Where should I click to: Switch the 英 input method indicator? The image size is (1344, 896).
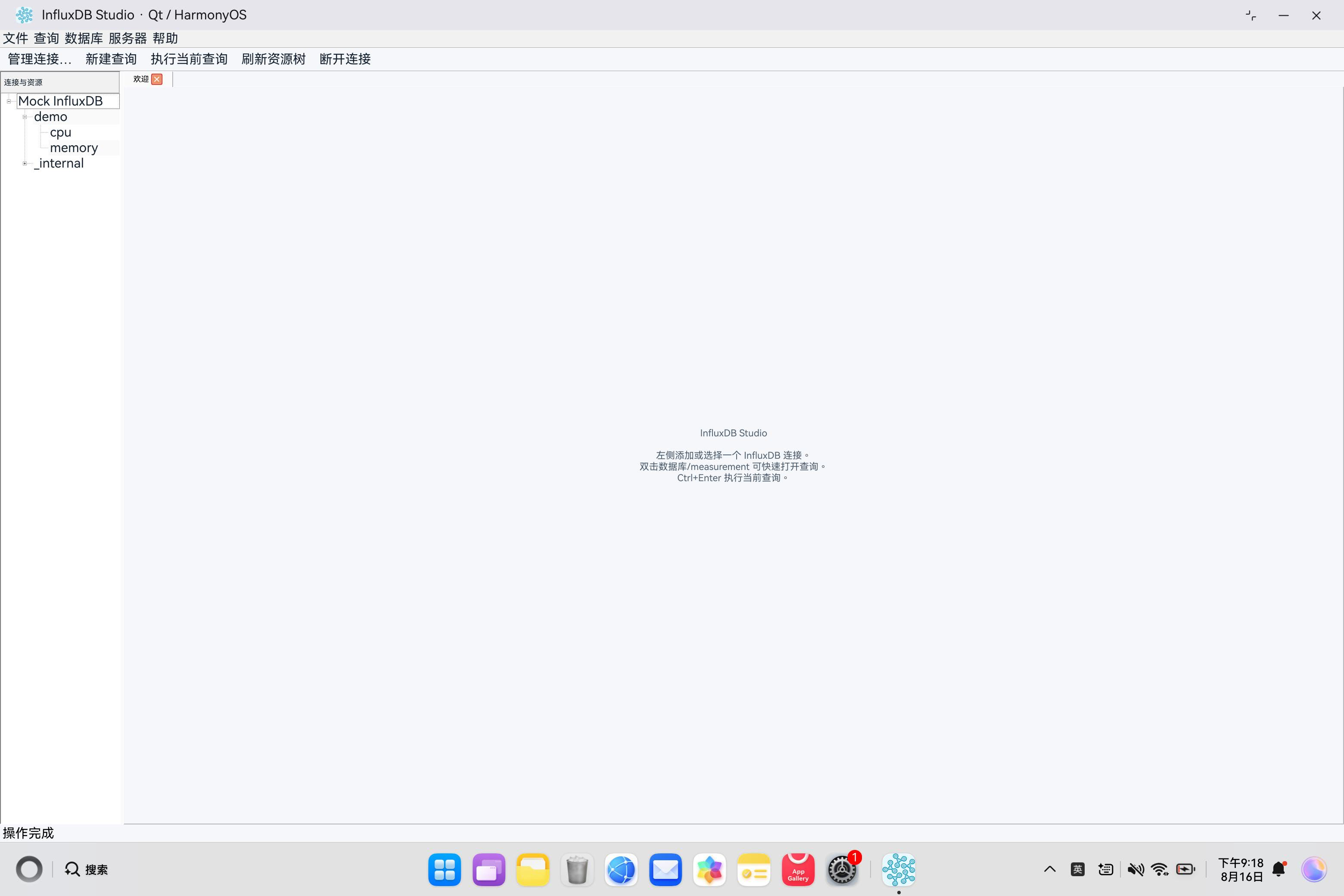click(x=1078, y=869)
